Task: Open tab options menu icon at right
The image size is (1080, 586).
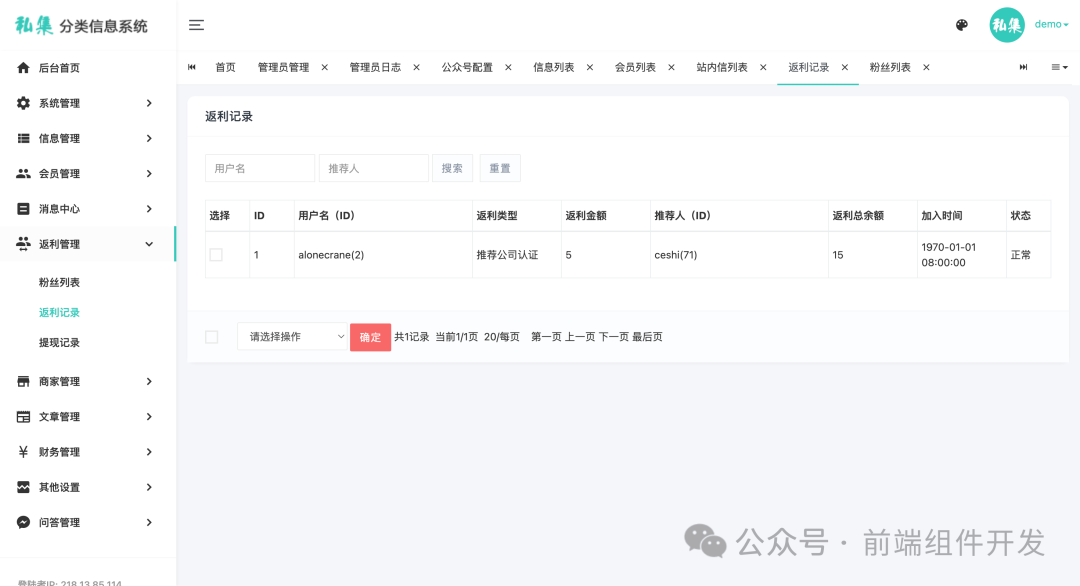Action: pyautogui.click(x=1059, y=67)
